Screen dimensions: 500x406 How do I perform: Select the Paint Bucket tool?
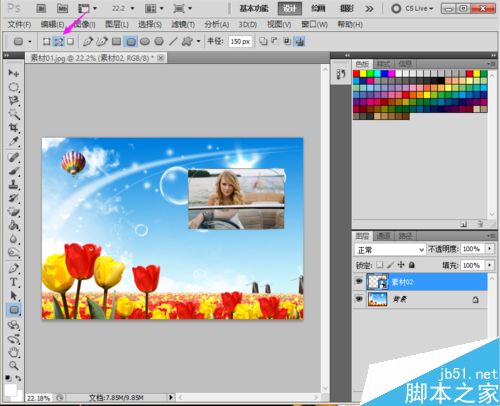coord(14,225)
